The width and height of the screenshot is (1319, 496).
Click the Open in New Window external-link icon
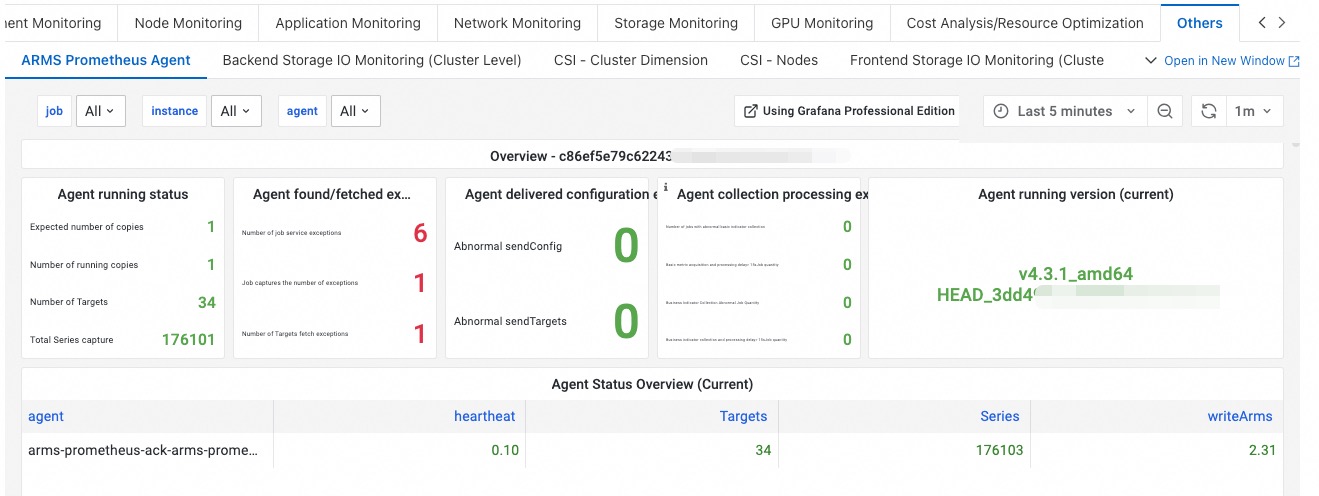click(1294, 61)
